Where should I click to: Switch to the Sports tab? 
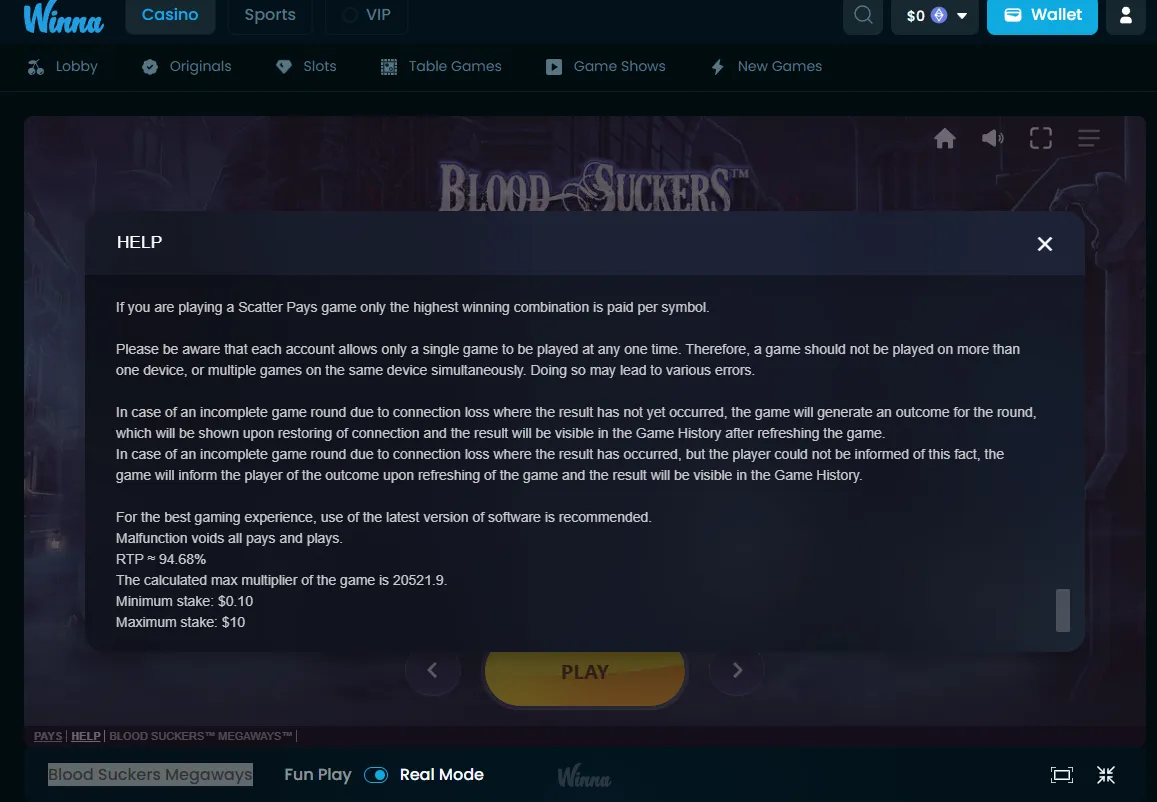[x=270, y=15]
